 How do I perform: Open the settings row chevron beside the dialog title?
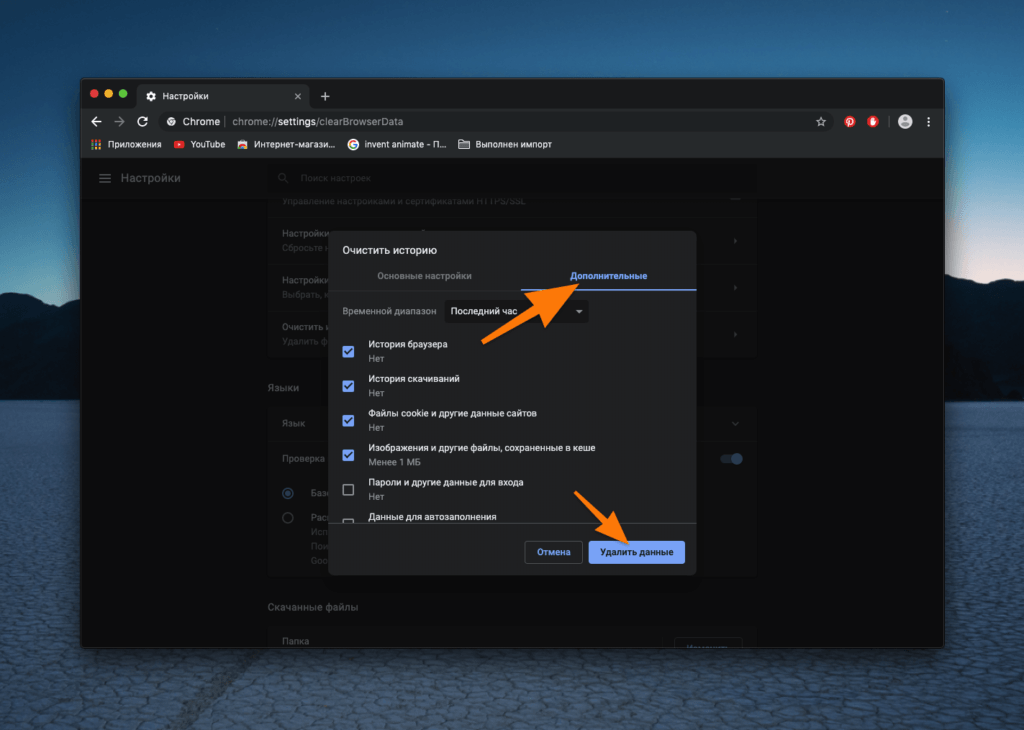point(735,241)
